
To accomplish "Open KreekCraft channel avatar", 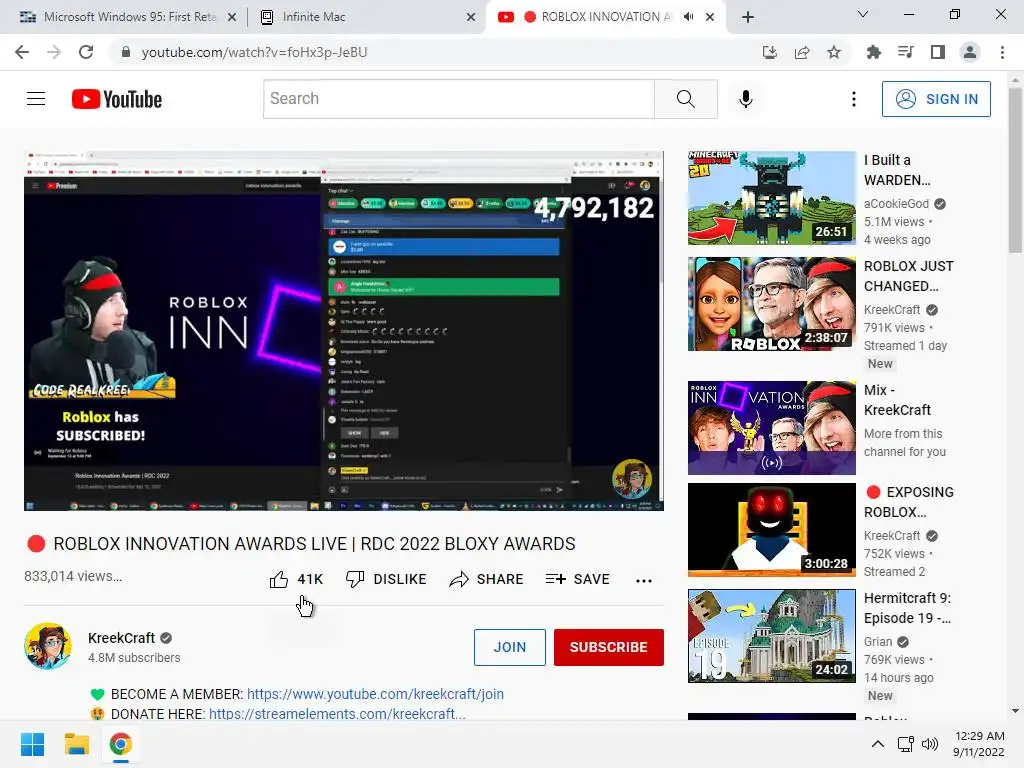I will (x=48, y=647).
